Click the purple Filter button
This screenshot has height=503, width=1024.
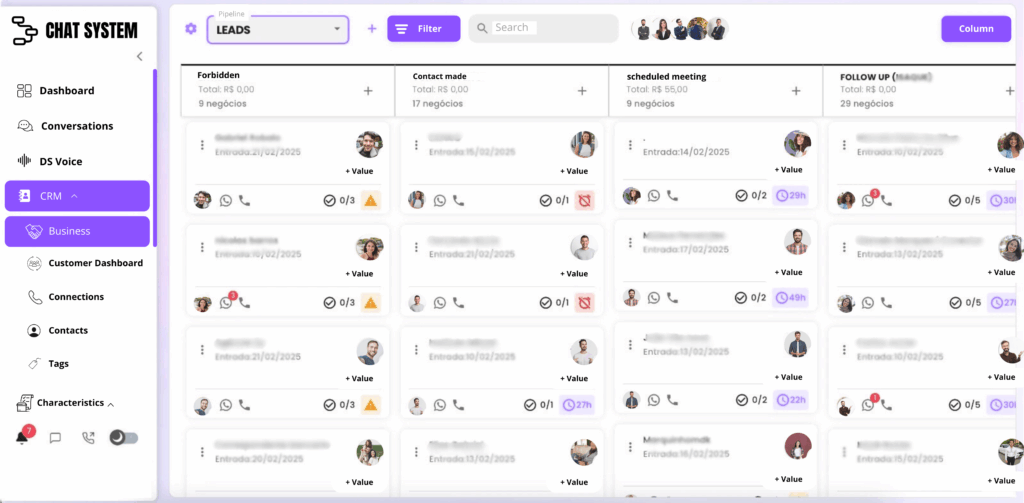click(x=424, y=29)
